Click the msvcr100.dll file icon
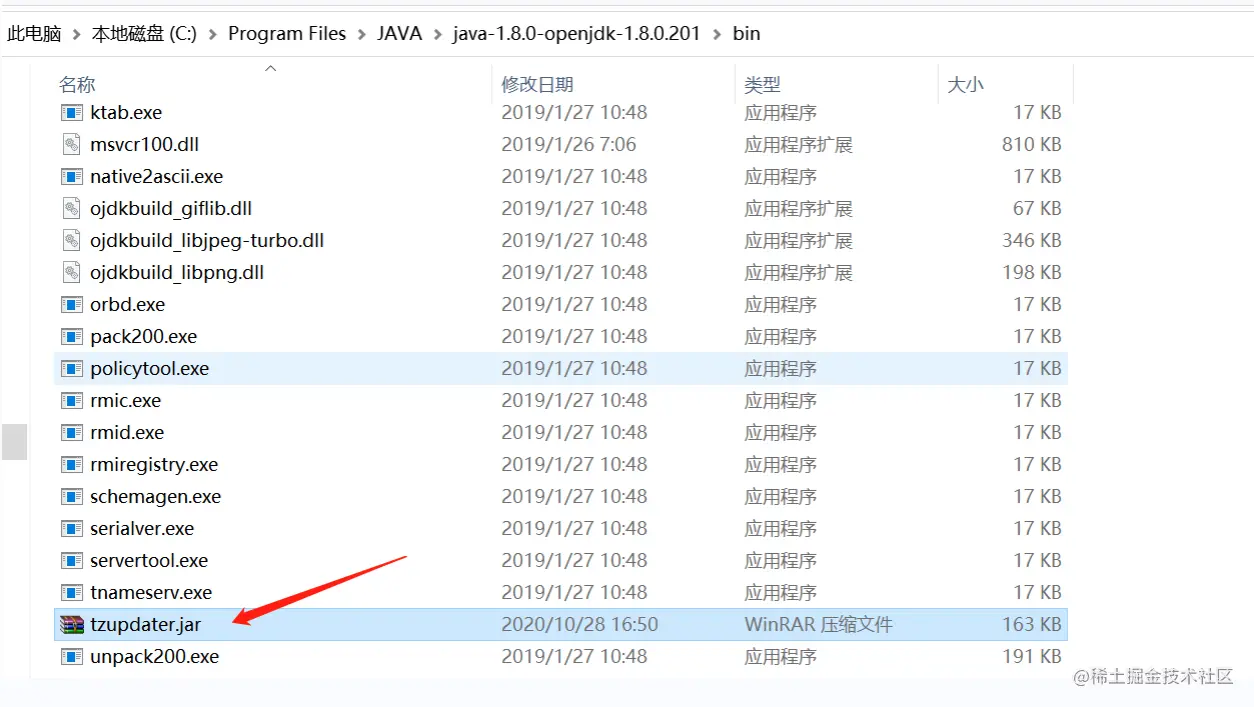This screenshot has width=1254, height=707. pos(72,145)
